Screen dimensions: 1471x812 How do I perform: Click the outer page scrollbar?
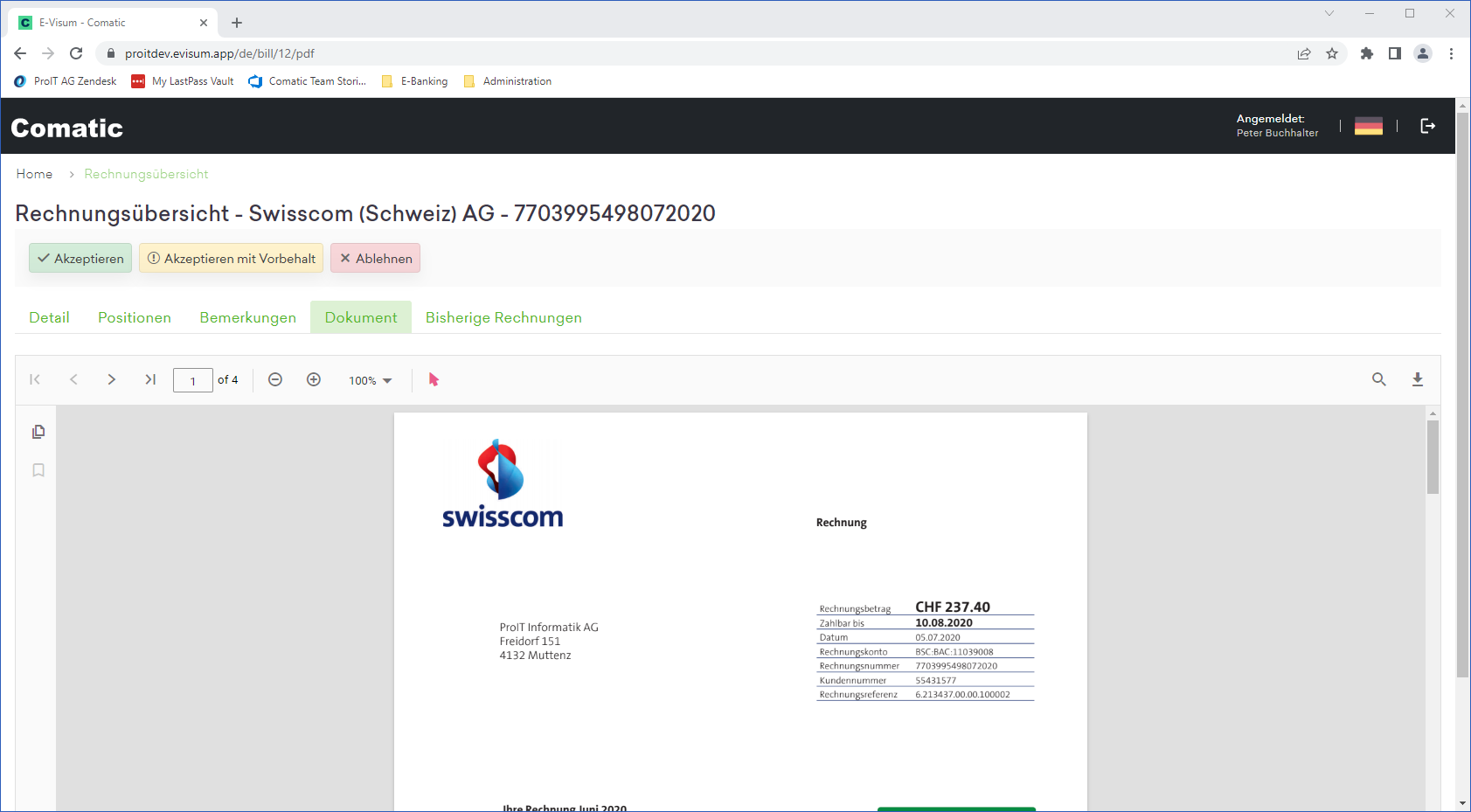point(1463,393)
